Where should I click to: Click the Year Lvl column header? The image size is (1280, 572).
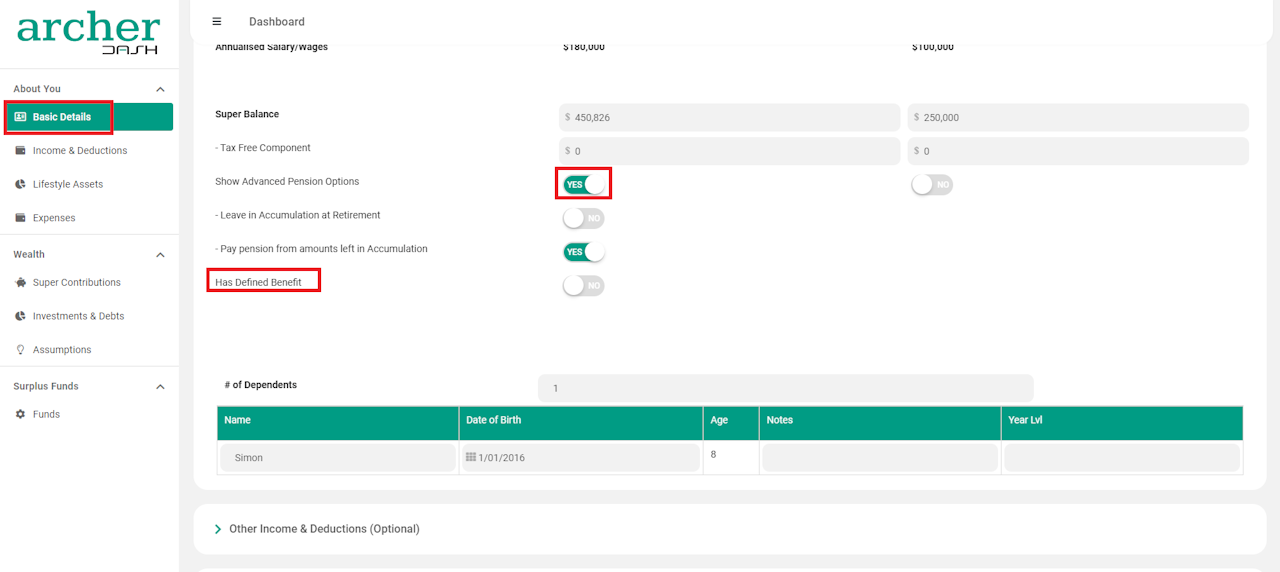1122,421
